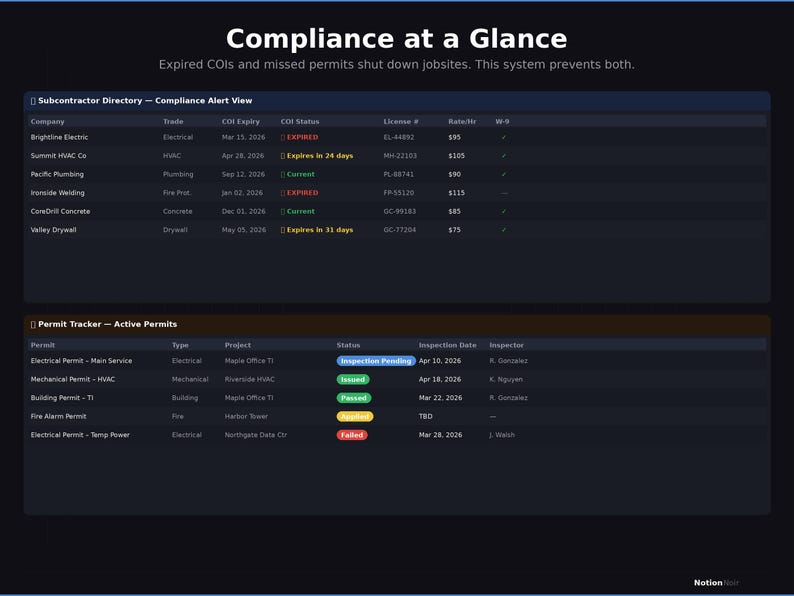Open the Fire Alarm Permit entry
The width and height of the screenshot is (794, 596).
click(58, 417)
